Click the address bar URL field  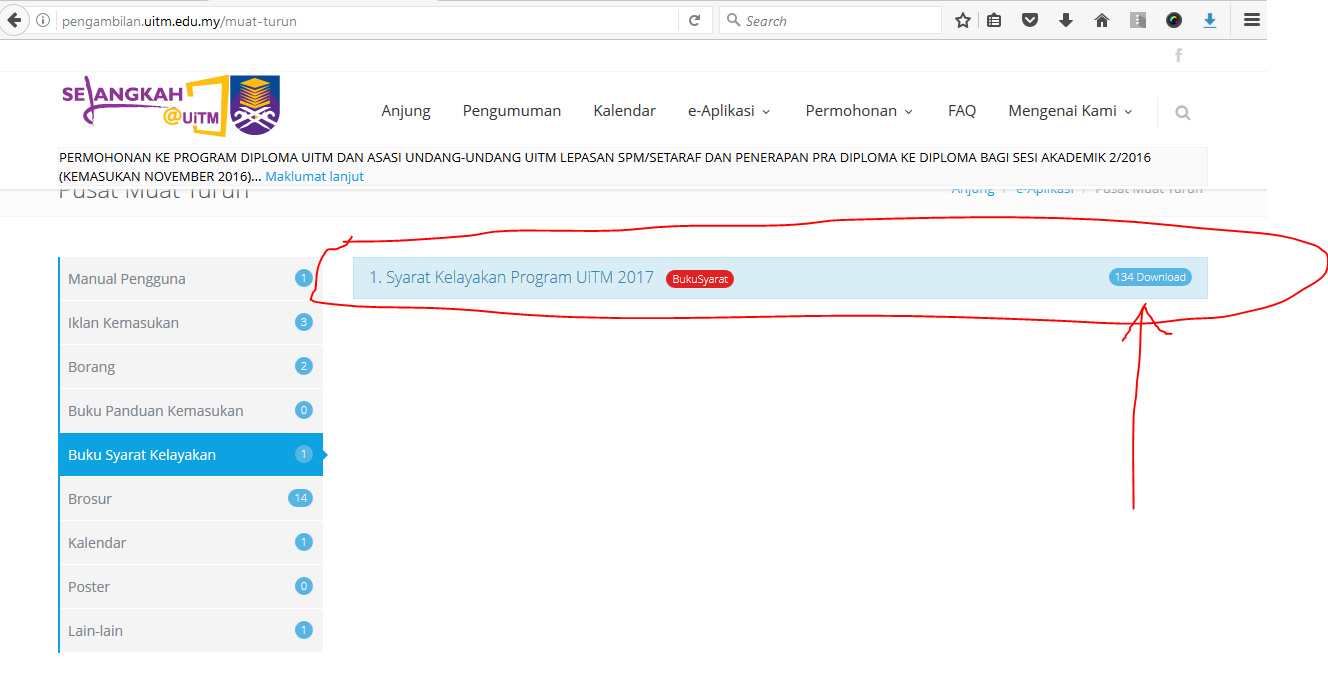(x=367, y=20)
